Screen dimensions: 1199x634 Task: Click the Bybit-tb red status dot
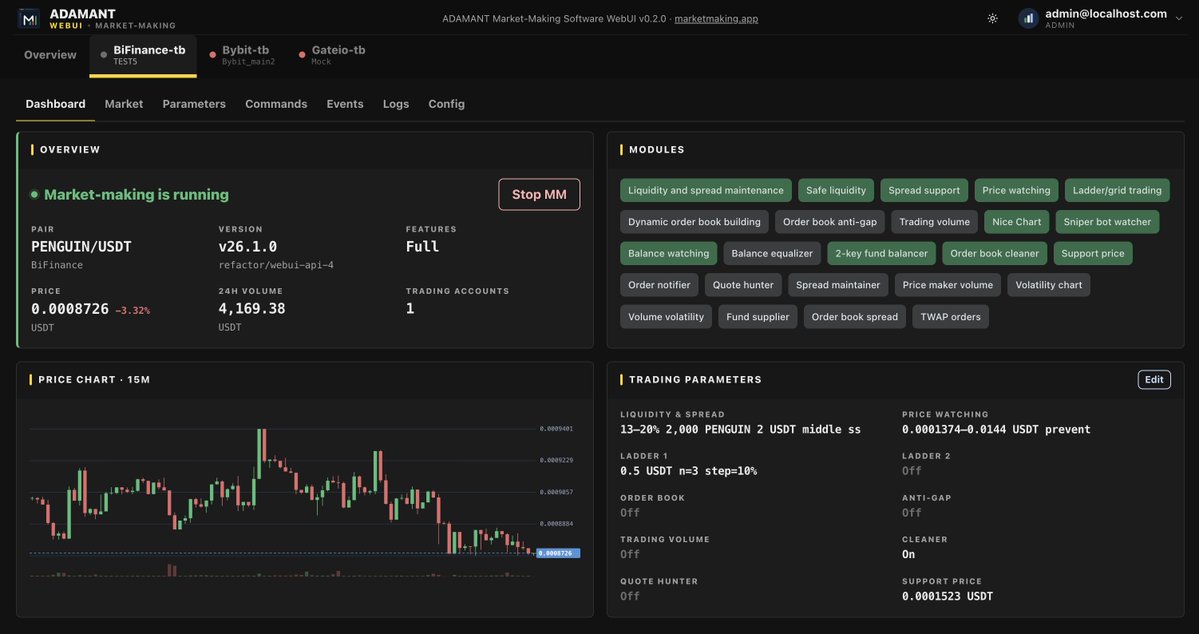click(x=213, y=55)
